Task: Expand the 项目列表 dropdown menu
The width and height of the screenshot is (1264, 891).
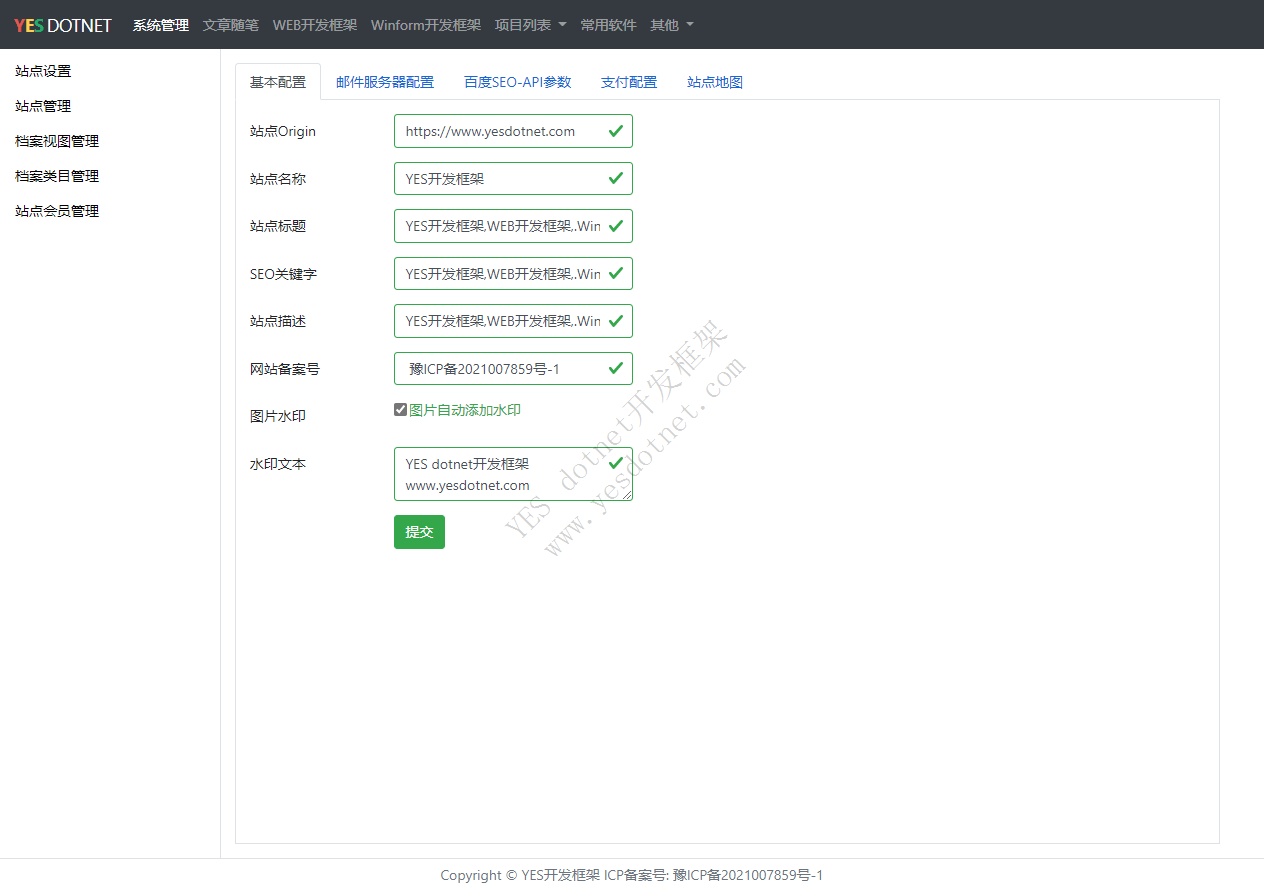Action: (x=531, y=25)
